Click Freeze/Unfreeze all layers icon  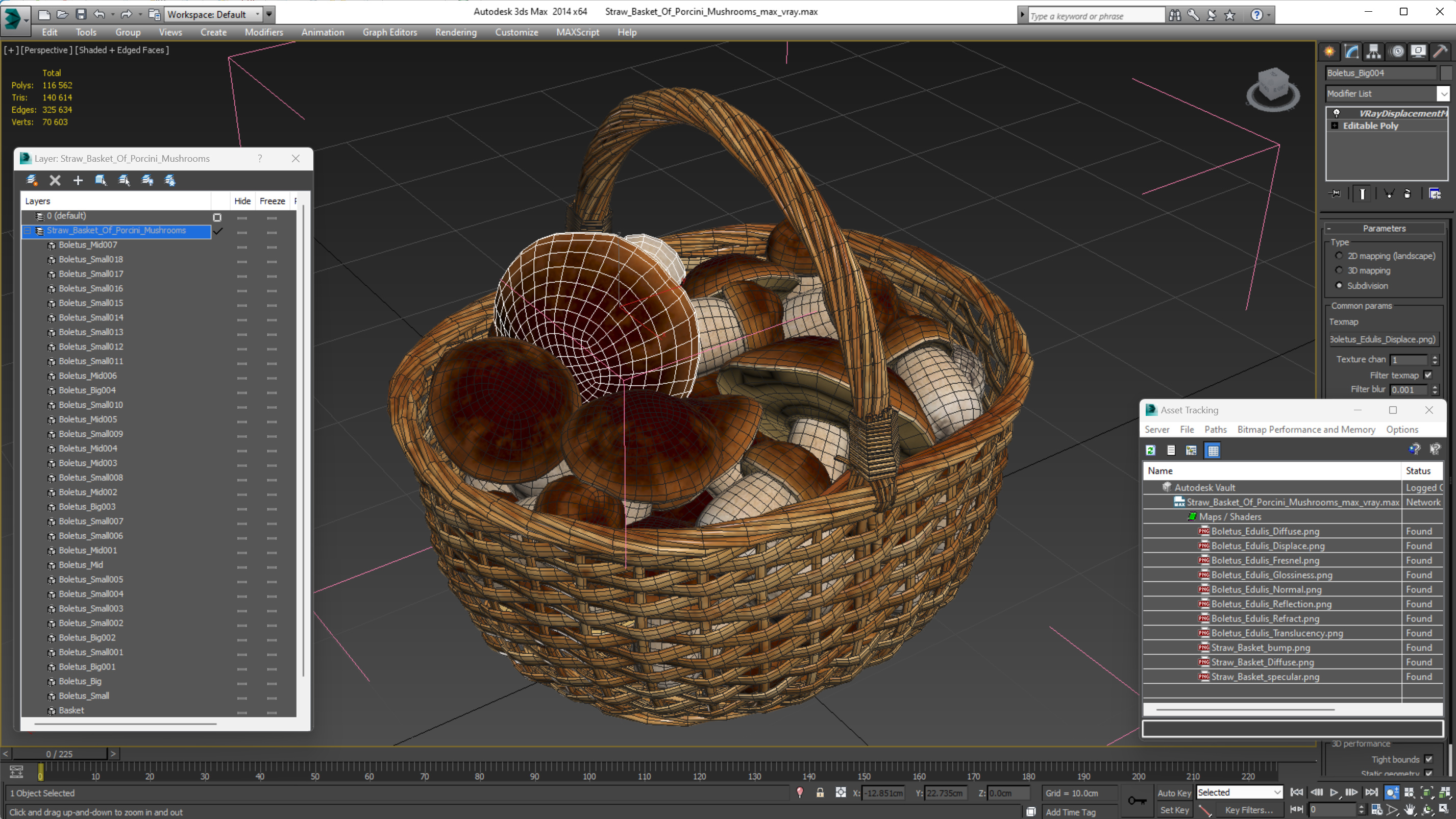[x=169, y=180]
